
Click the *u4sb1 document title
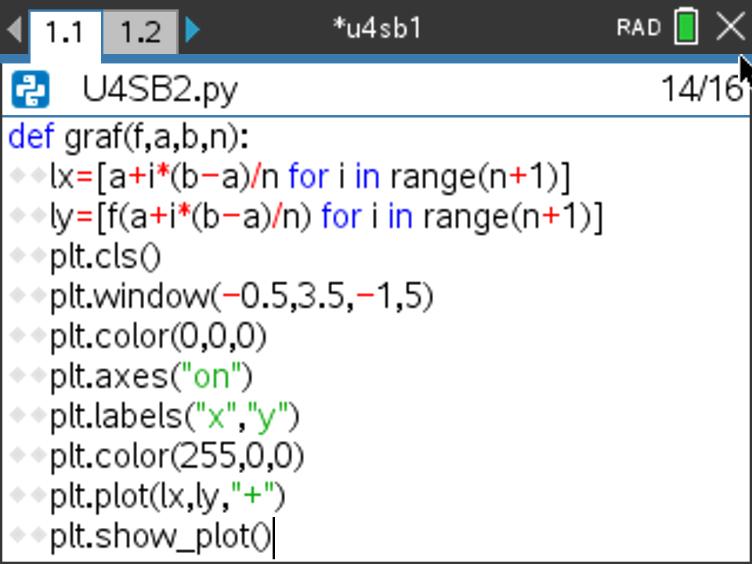[x=377, y=28]
